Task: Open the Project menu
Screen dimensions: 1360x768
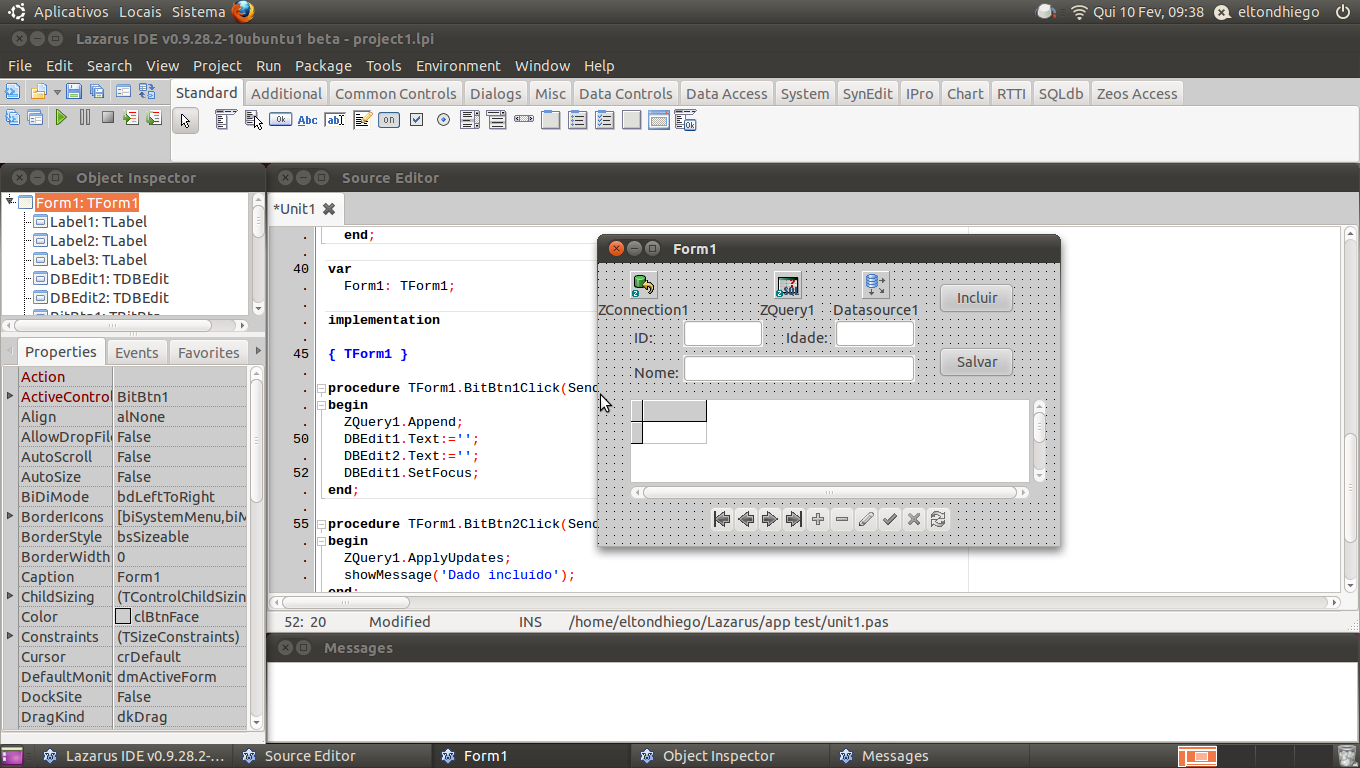Action: pyautogui.click(x=215, y=66)
